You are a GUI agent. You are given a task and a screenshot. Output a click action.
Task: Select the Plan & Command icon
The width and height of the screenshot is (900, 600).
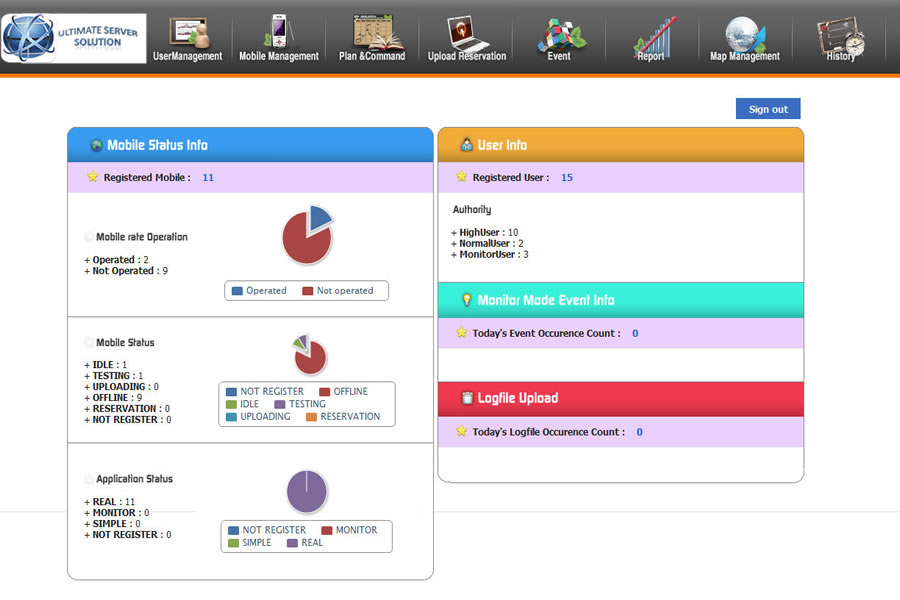pos(372,32)
